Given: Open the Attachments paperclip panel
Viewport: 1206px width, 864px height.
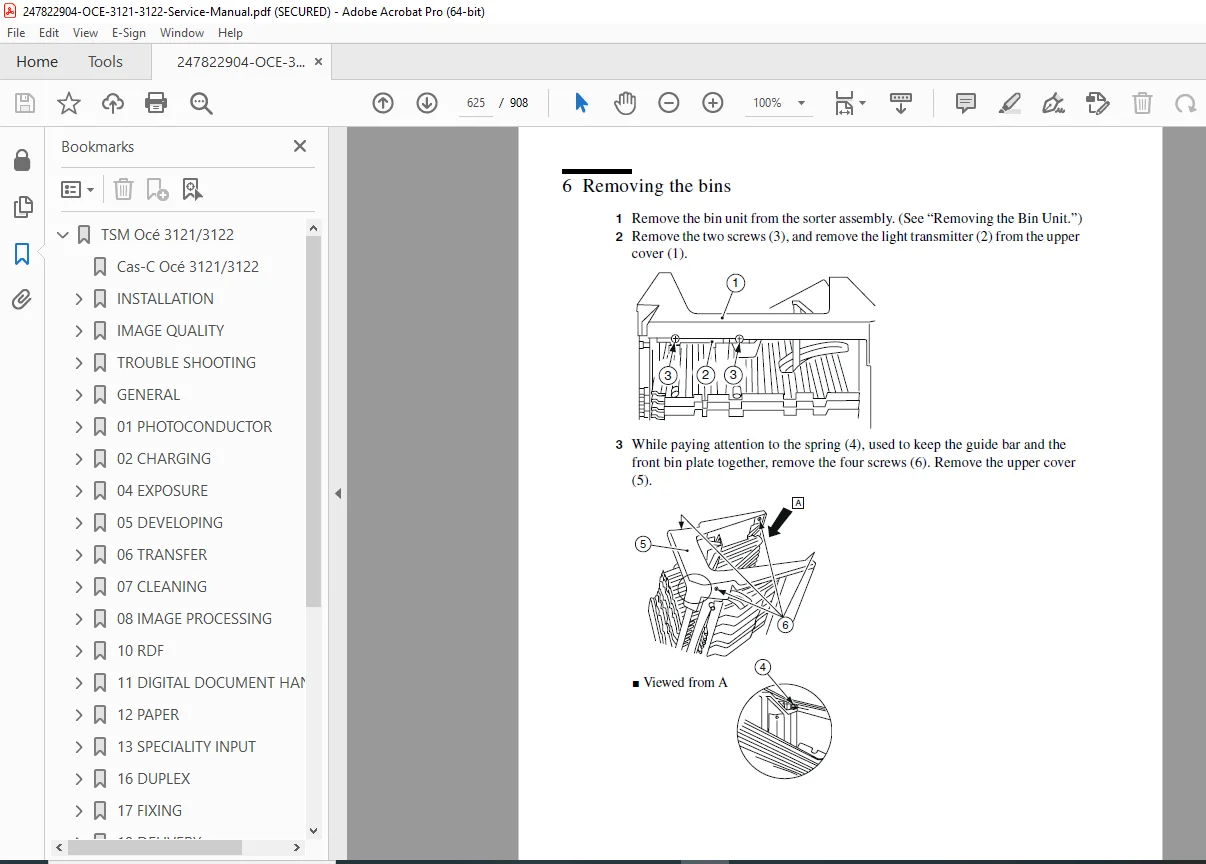Looking at the screenshot, I should click(22, 299).
